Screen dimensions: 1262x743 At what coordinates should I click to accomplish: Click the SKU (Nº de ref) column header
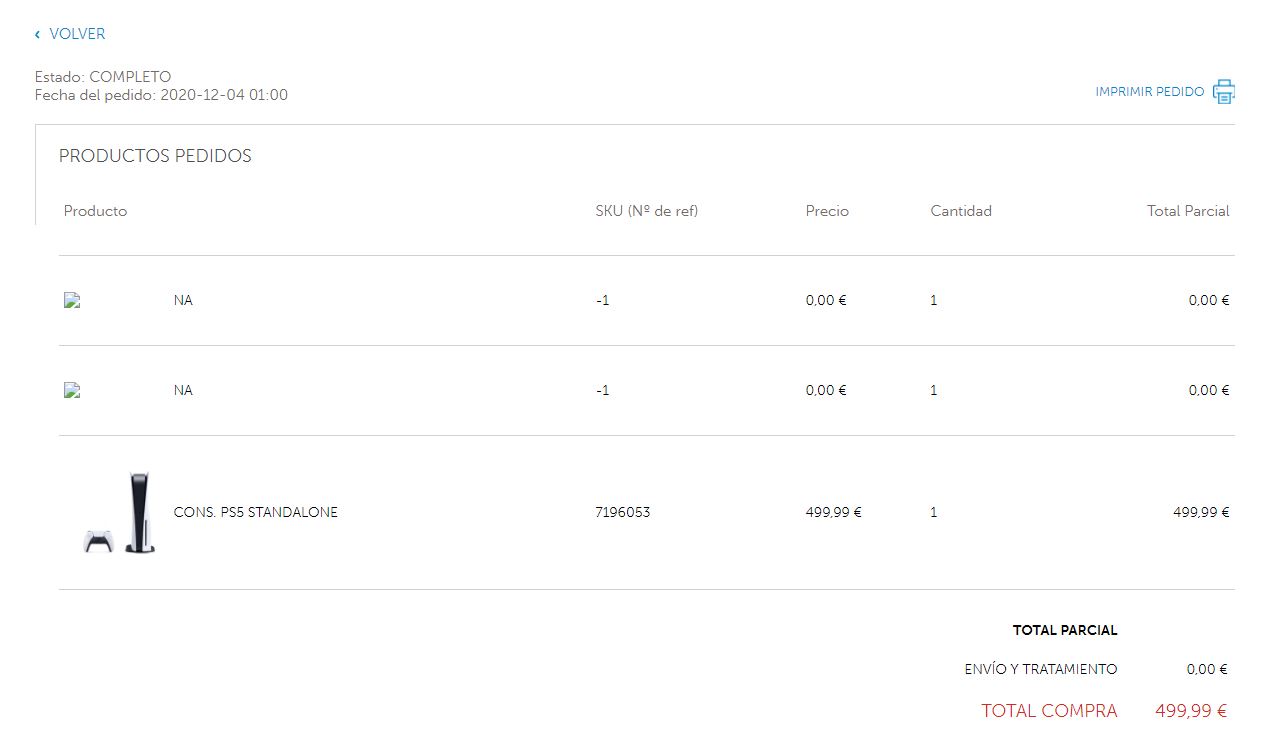(646, 211)
